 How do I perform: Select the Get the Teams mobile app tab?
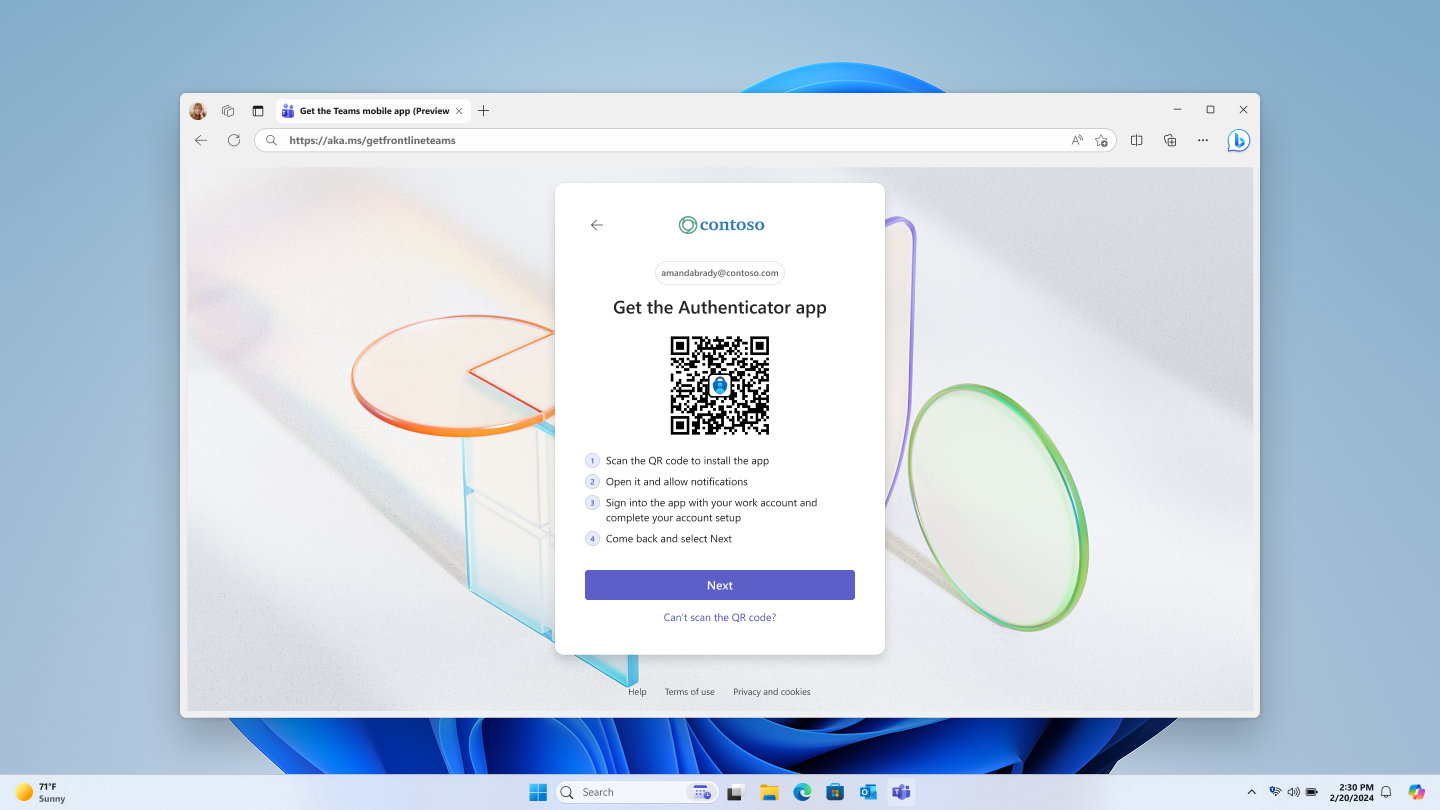[x=370, y=110]
